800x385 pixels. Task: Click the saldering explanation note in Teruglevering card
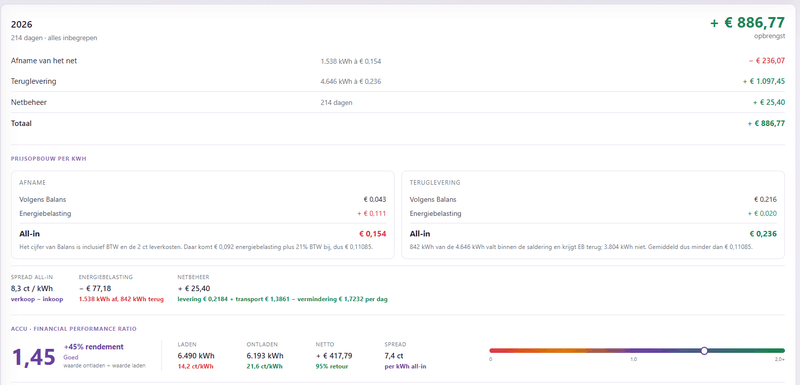[581, 247]
